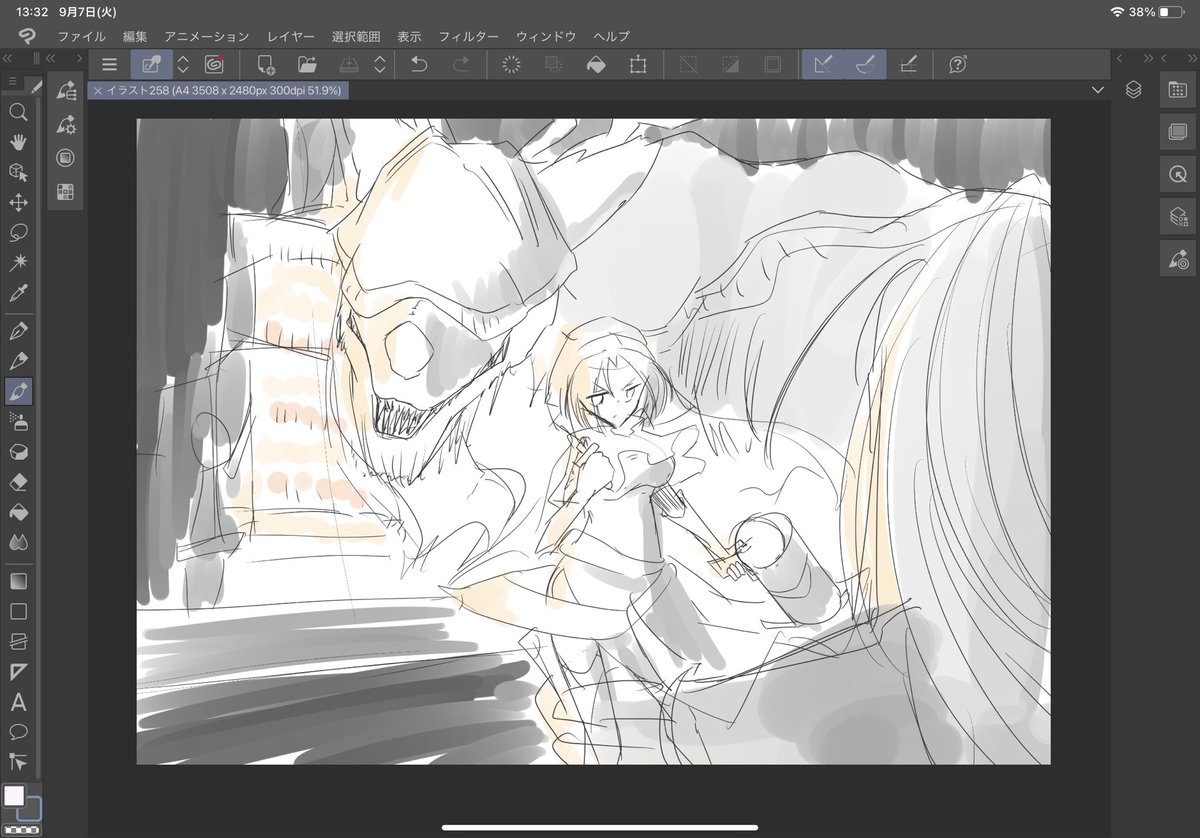The width and height of the screenshot is (1200, 838).
Task: Select the Operation object cube tool
Action: [x=18, y=172]
